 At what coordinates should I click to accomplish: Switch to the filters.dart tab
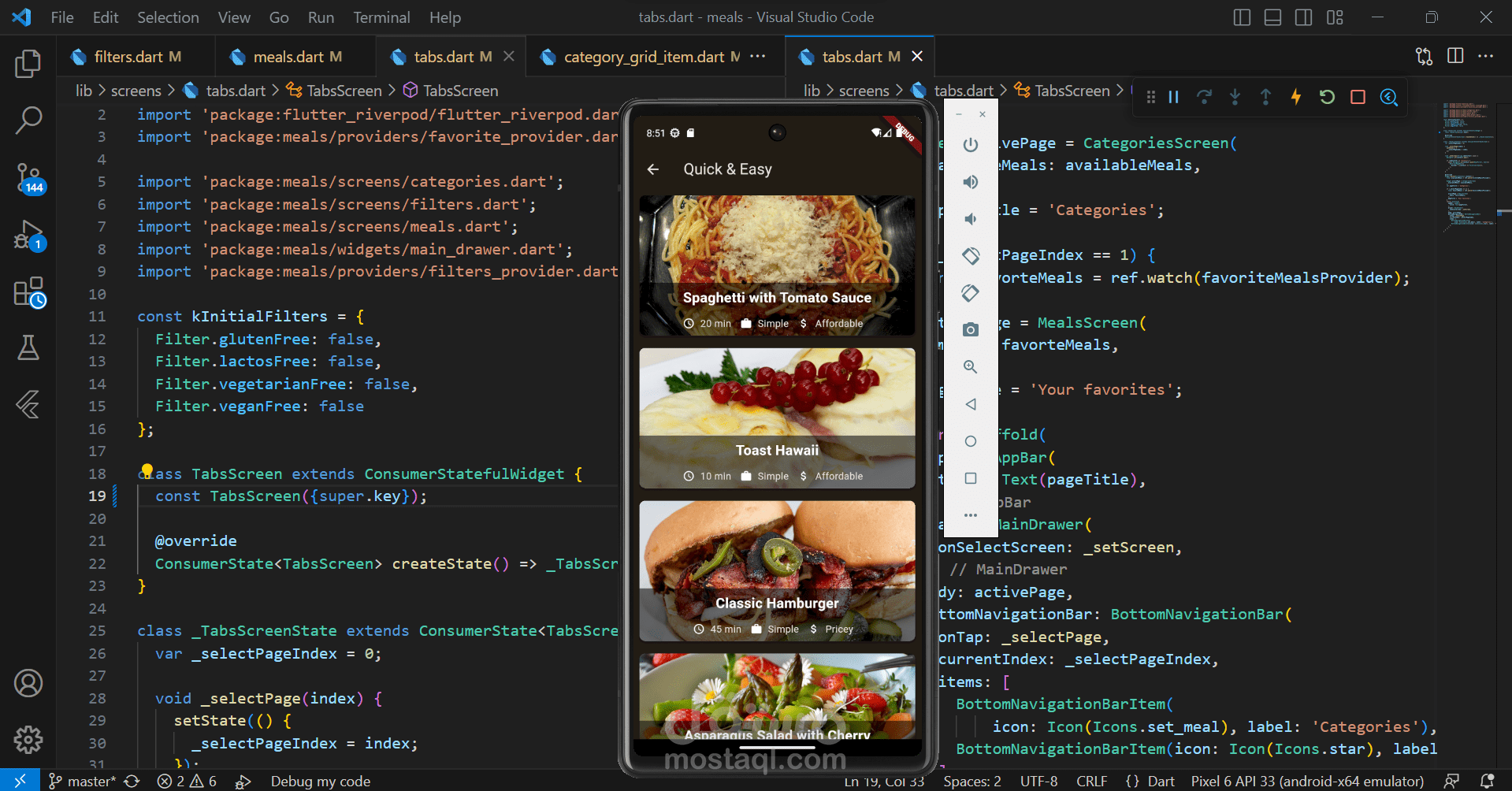click(136, 57)
